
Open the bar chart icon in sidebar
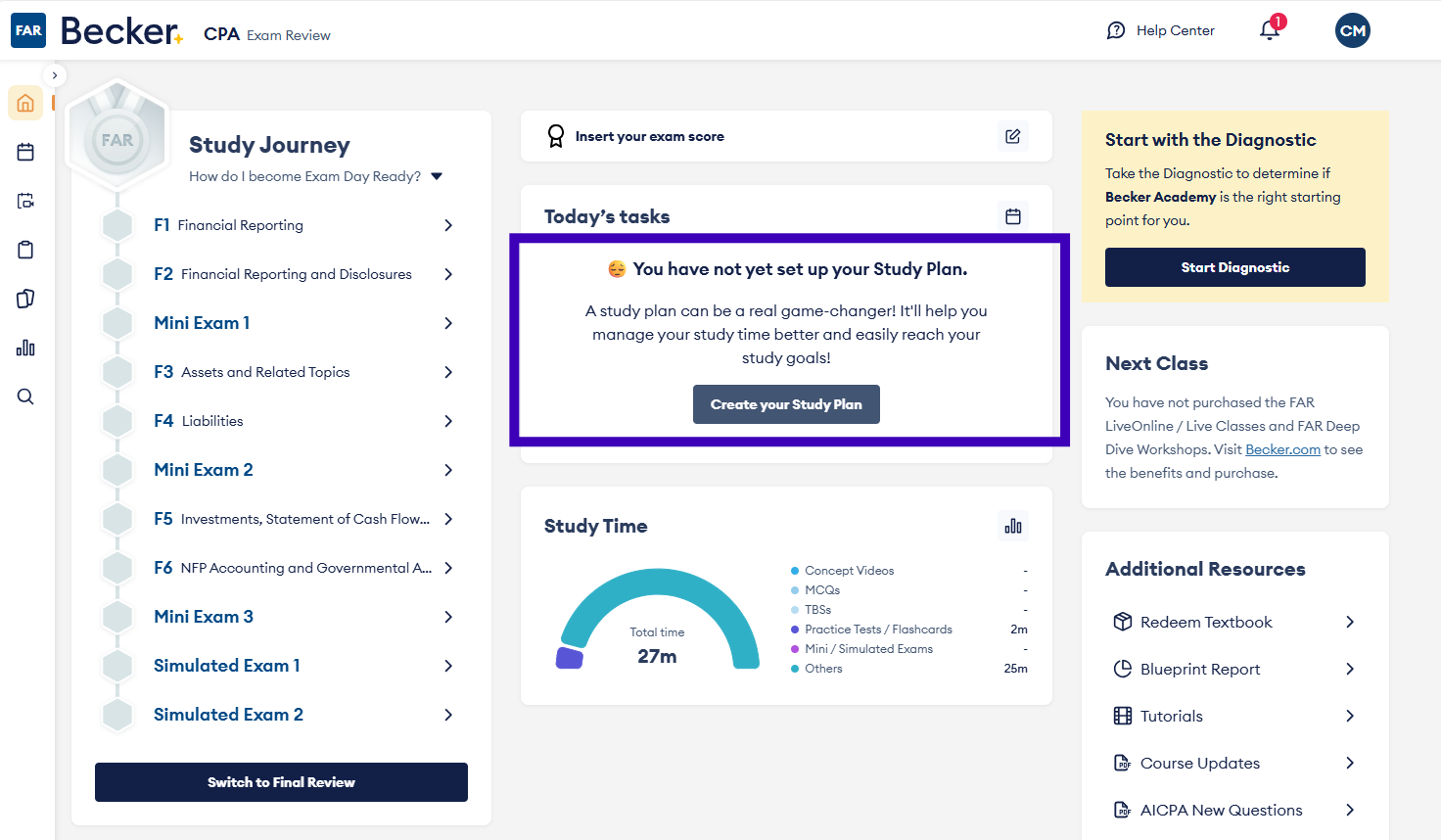[x=25, y=348]
